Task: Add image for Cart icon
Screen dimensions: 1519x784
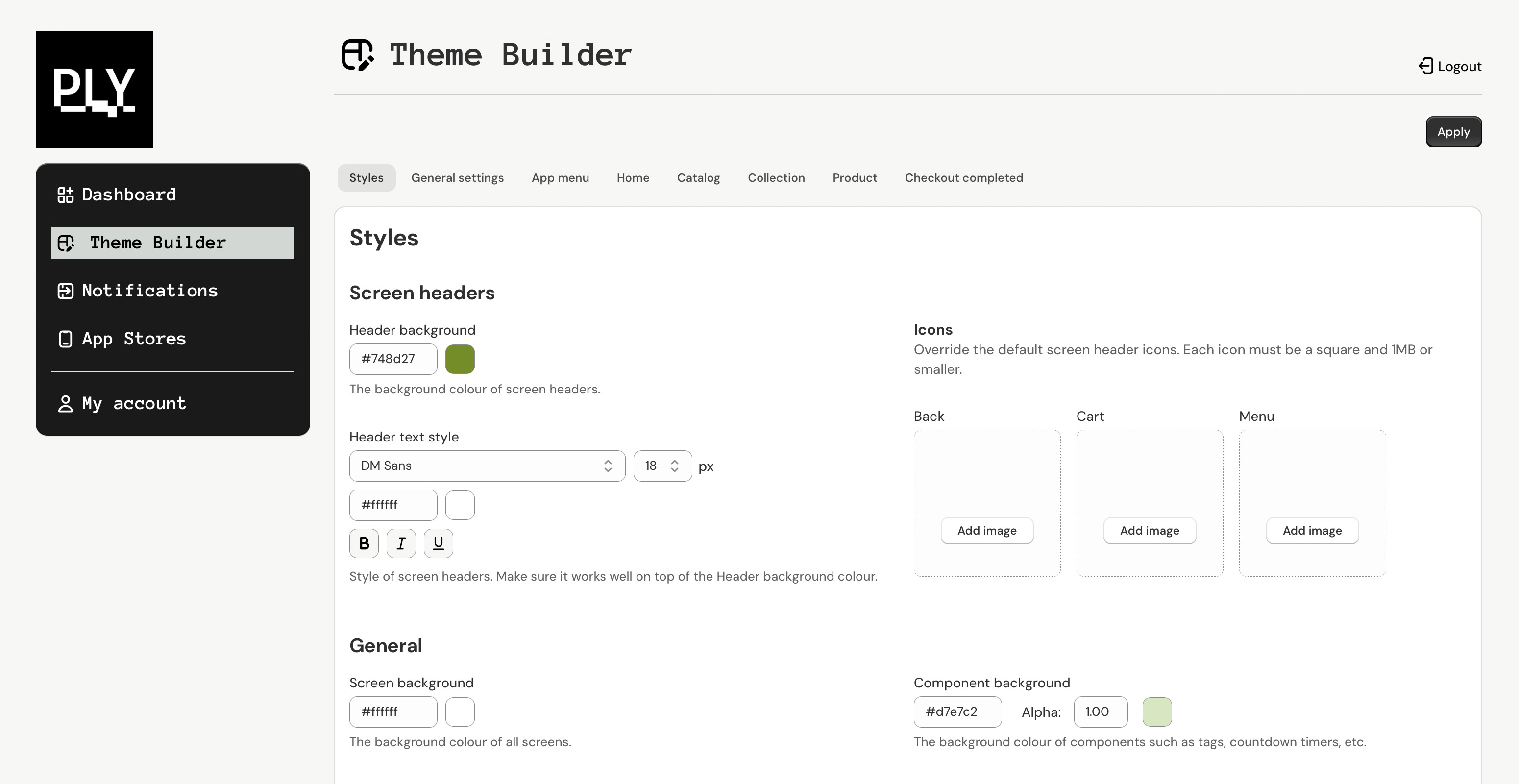Action: pyautogui.click(x=1149, y=531)
